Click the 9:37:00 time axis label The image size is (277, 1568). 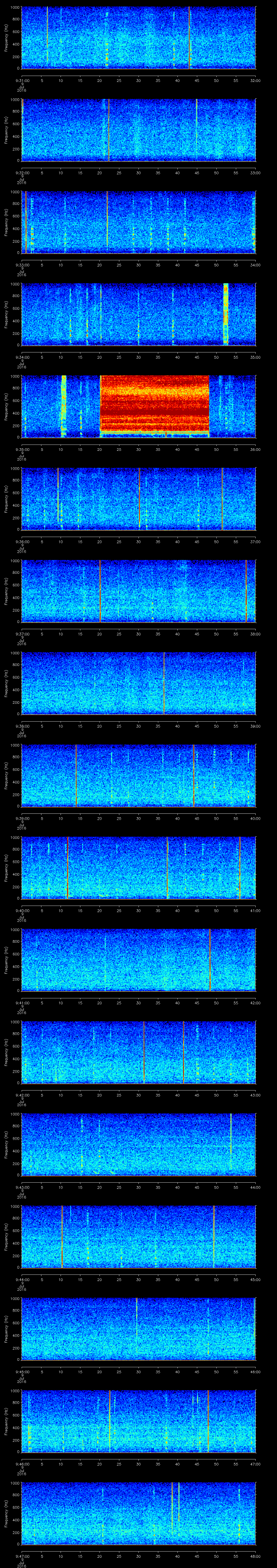[x=22, y=634]
